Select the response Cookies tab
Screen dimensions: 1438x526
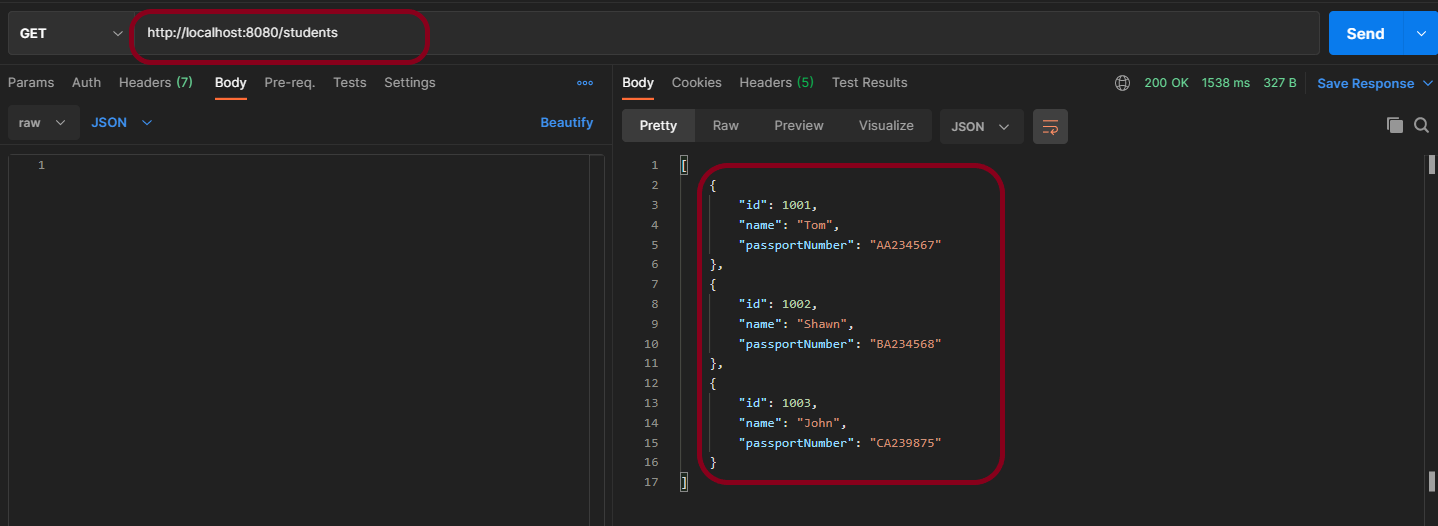(x=696, y=83)
